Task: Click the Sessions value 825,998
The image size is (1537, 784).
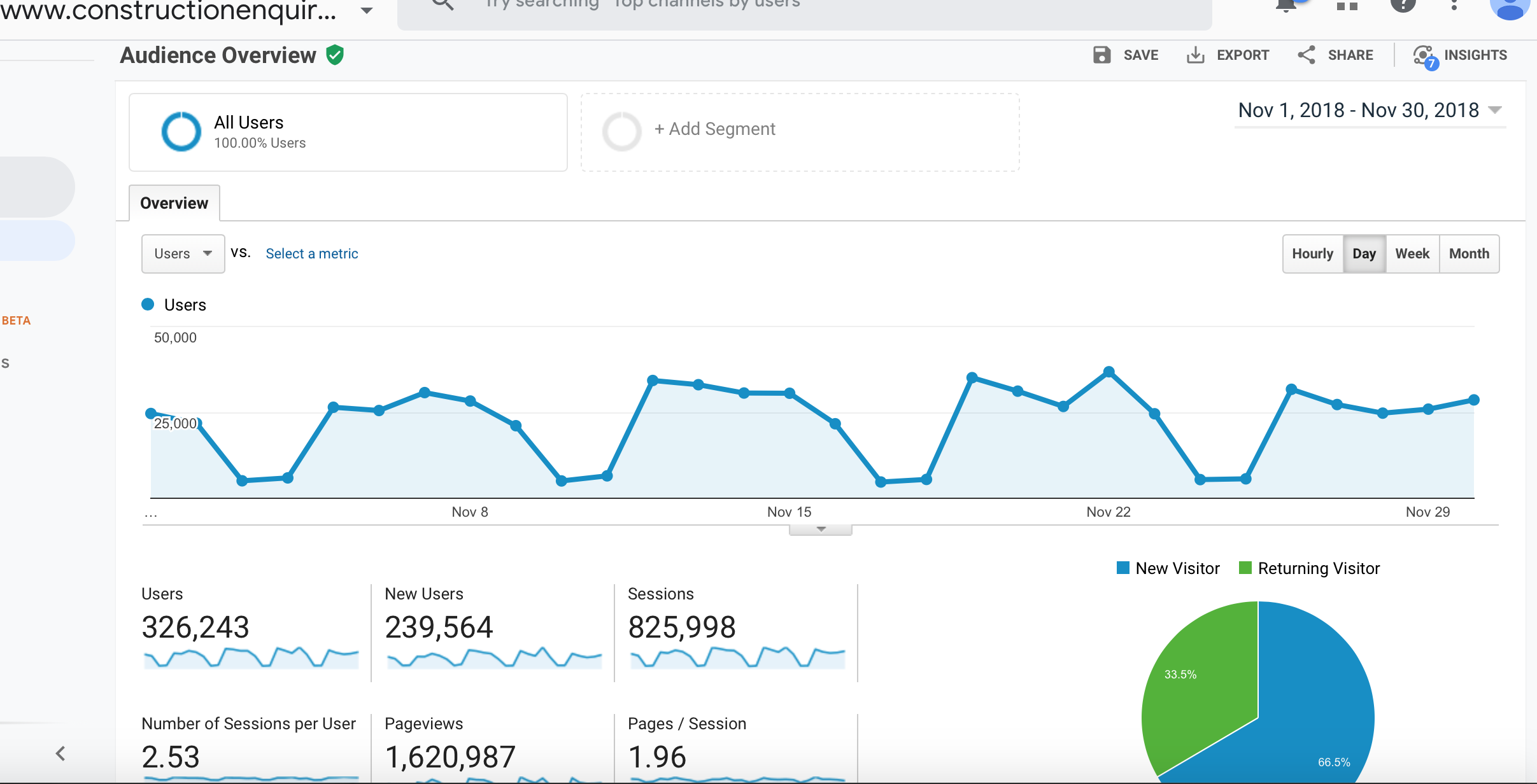Action: [x=682, y=627]
